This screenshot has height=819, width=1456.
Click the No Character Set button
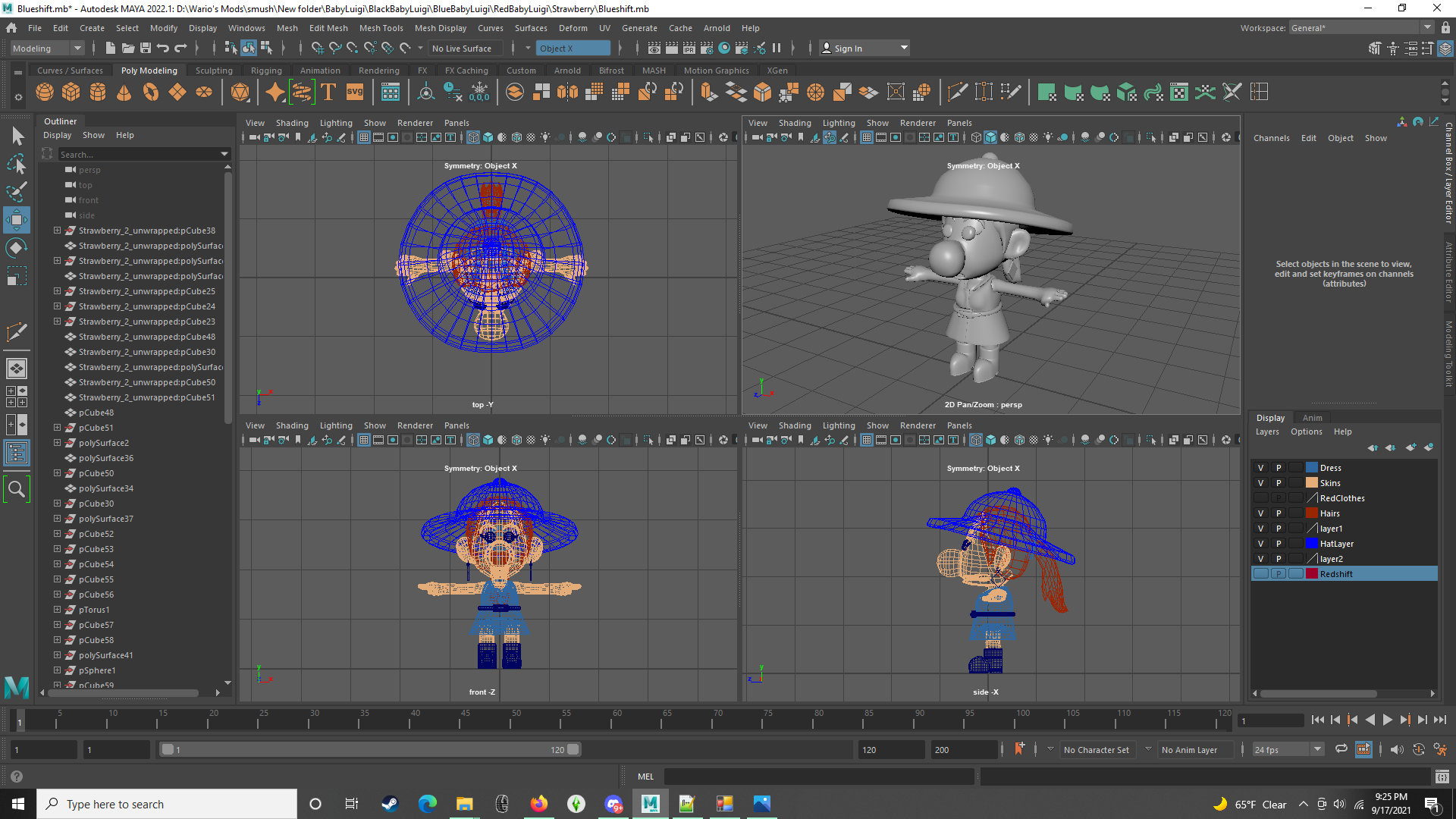coord(1096,750)
